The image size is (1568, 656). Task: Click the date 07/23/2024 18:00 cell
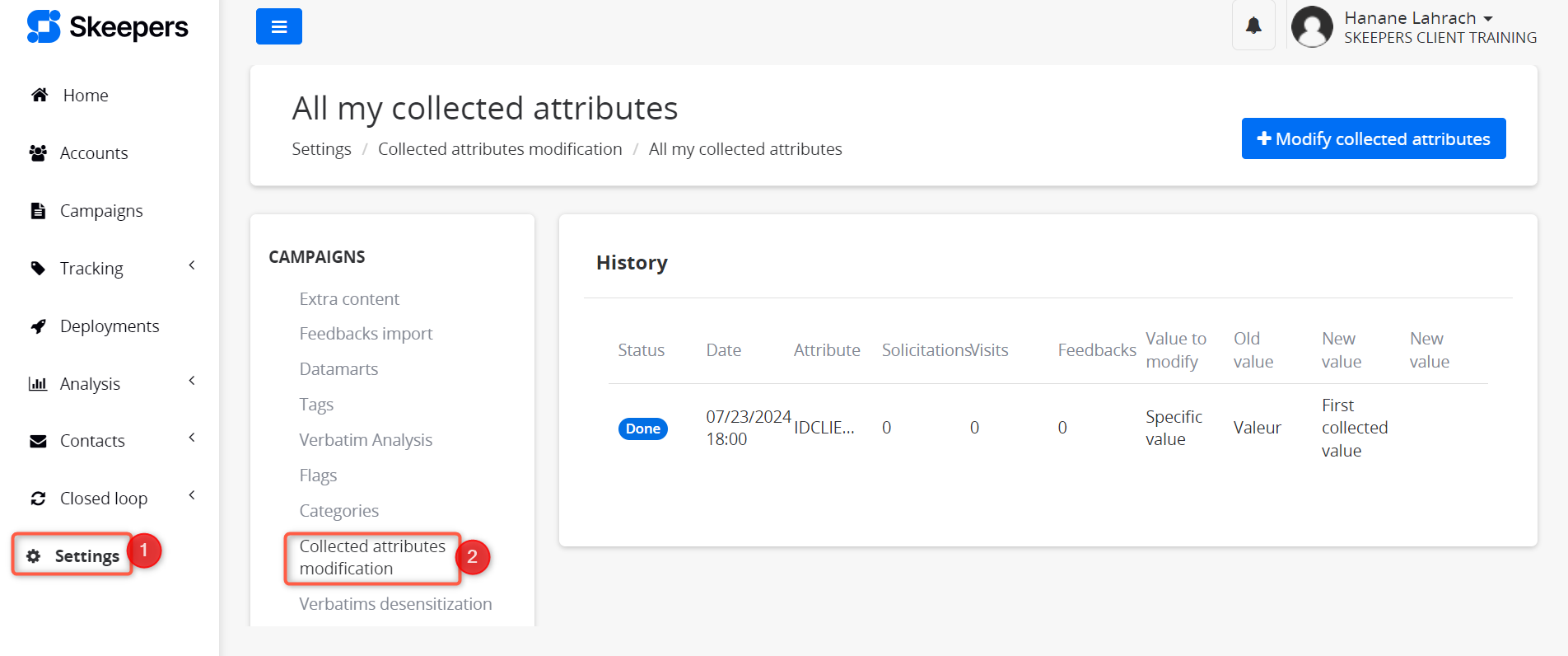(748, 428)
